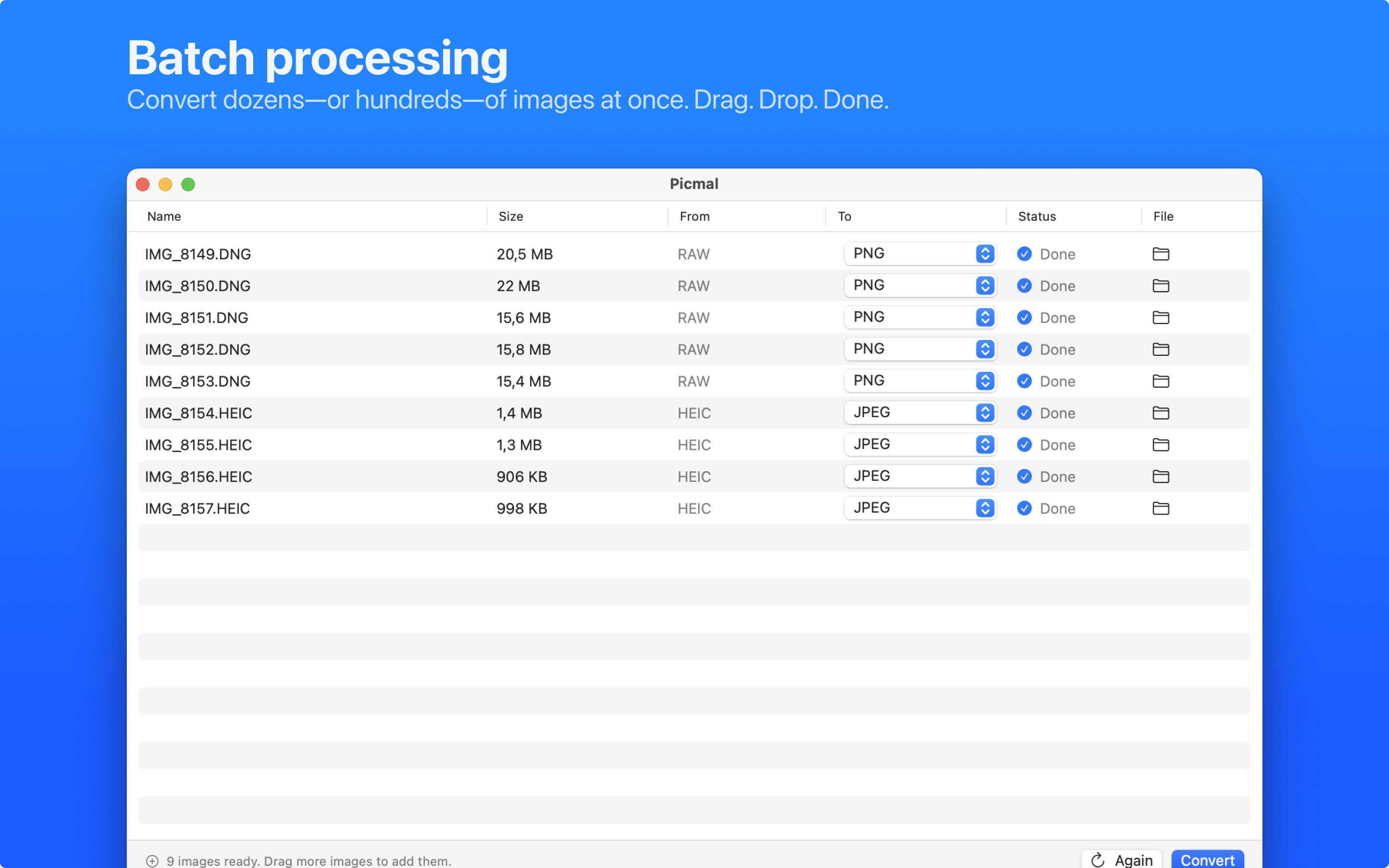Viewport: 1389px width, 868px height.
Task: Open JPEG dropdown for IMG_8156.HEIC
Action: coord(920,476)
